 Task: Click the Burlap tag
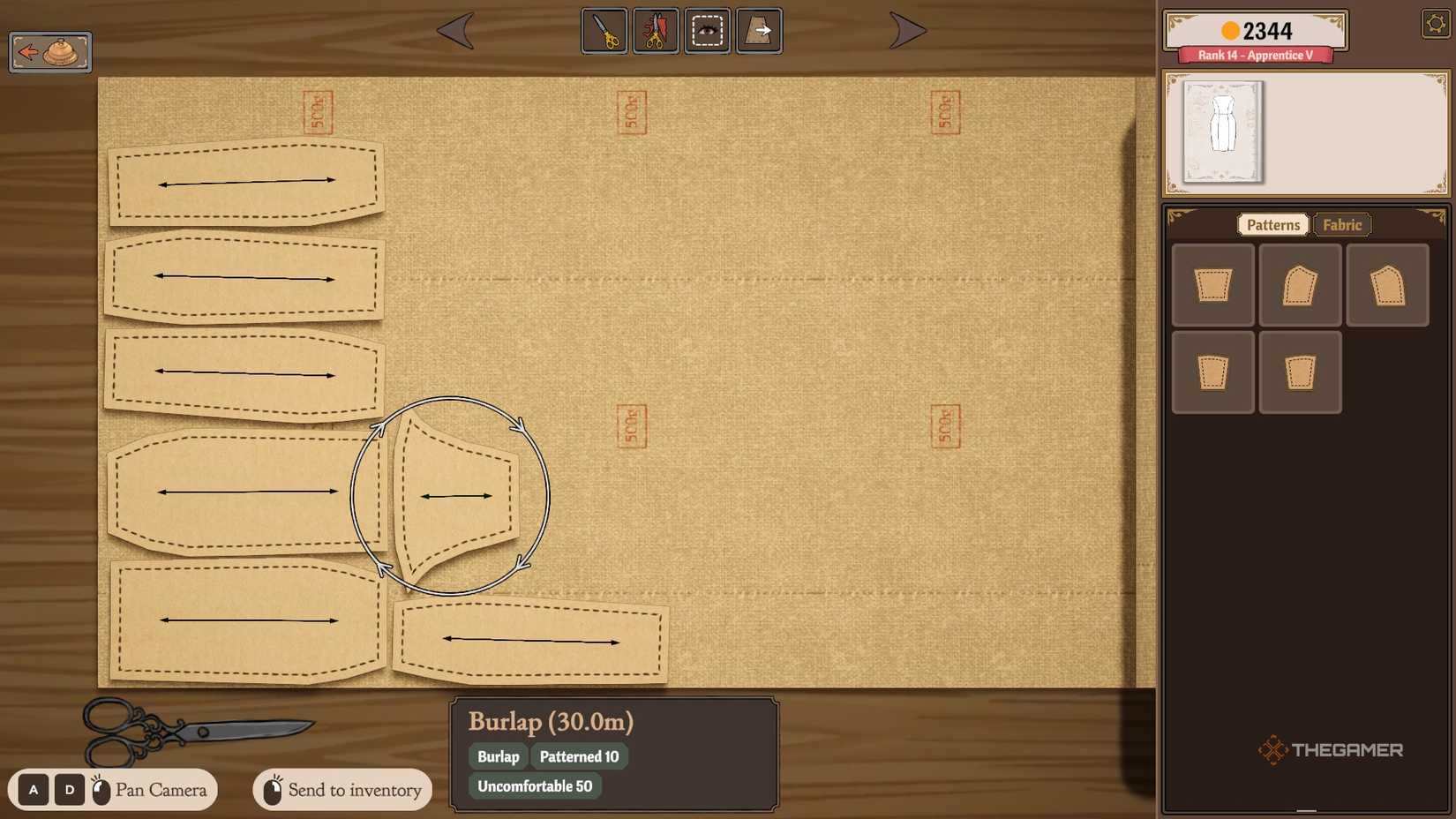coord(499,756)
